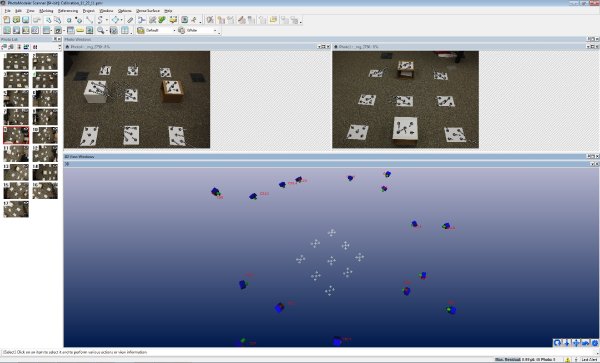600x363 pixels.
Task: Select the red-highlighted photo thumbnail in Photo List
Action: (16, 135)
